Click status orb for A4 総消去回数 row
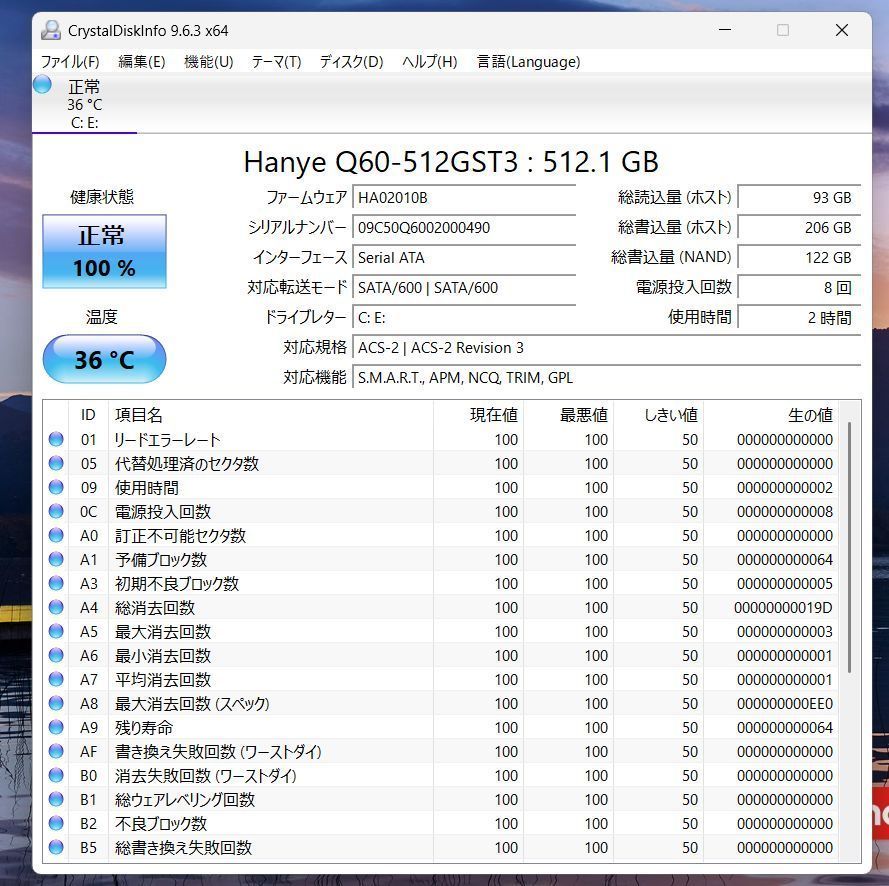The width and height of the screenshot is (889, 886). pyautogui.click(x=56, y=607)
